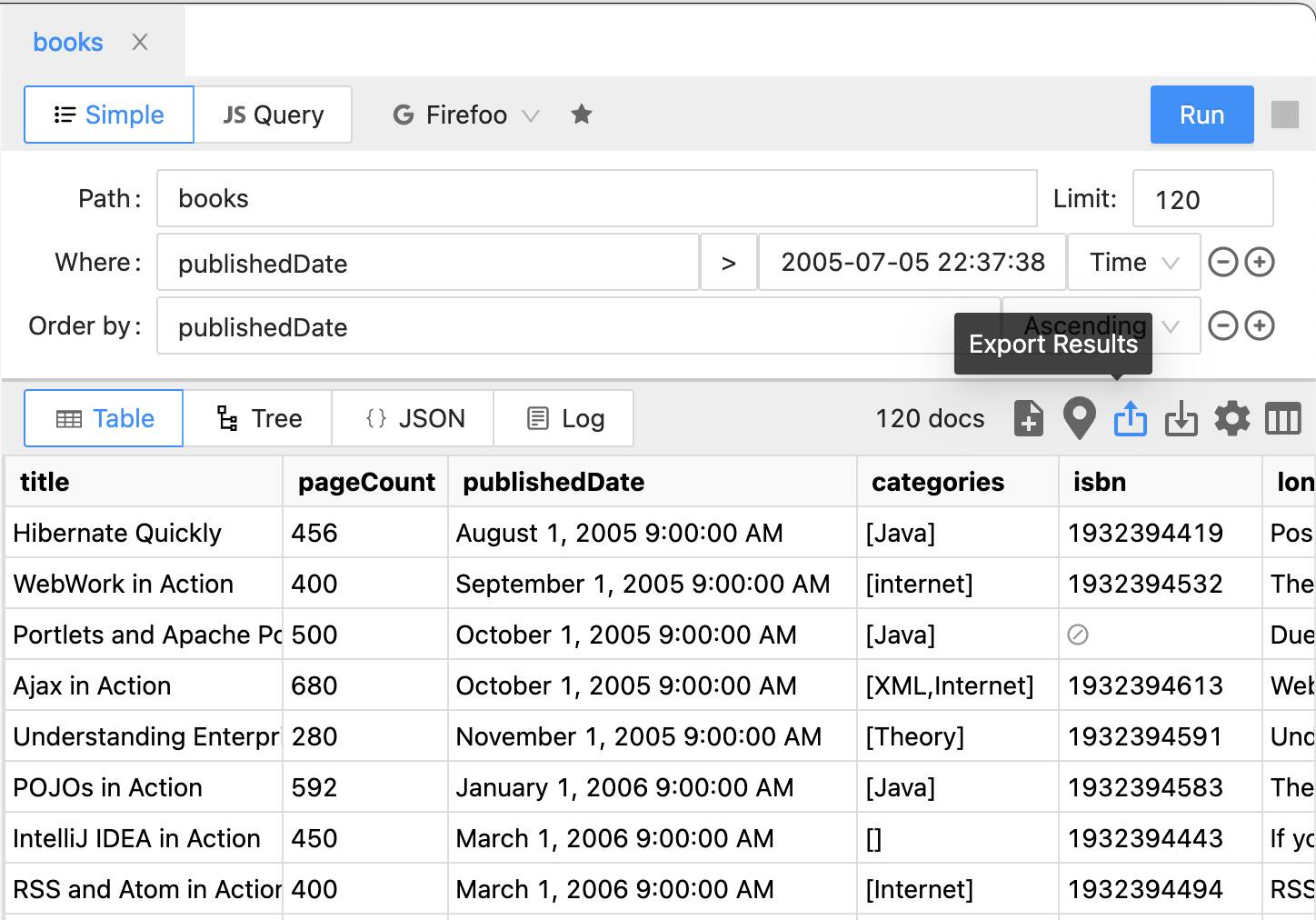Click isbn cell 1932394419
This screenshot has width=1316, height=920.
(x=1161, y=533)
